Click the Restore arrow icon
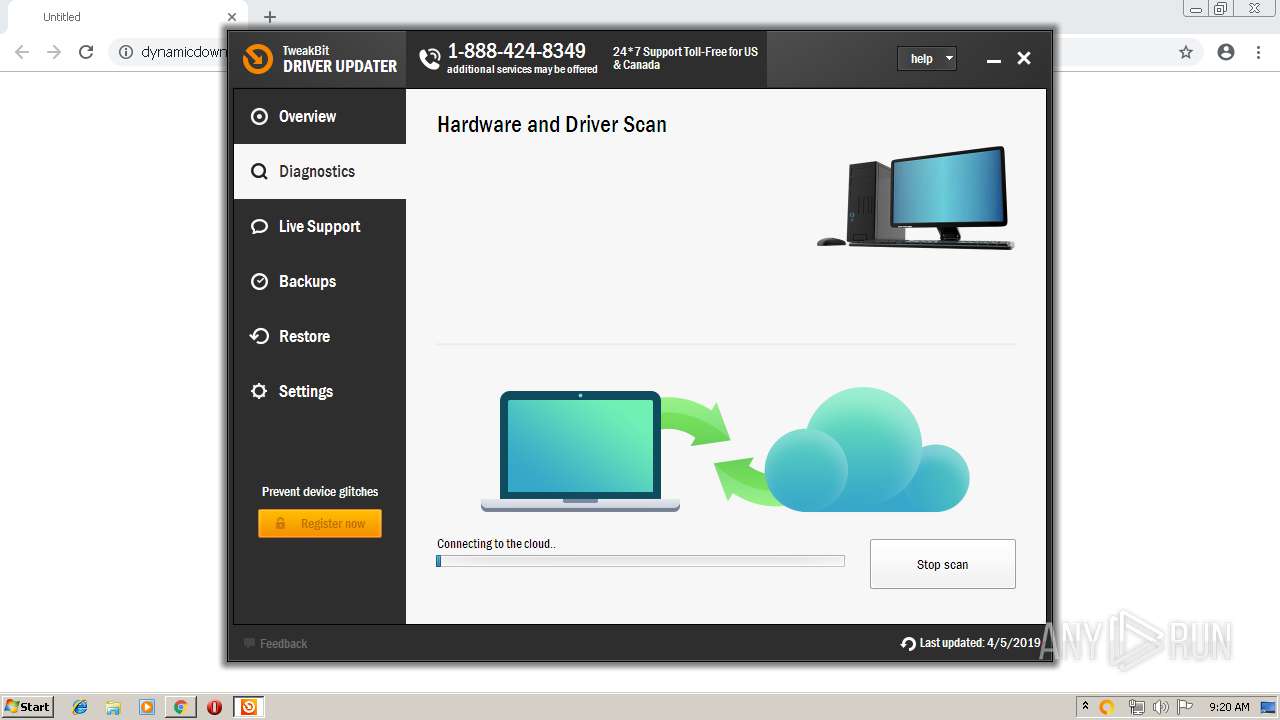This screenshot has width=1280, height=720. (259, 336)
